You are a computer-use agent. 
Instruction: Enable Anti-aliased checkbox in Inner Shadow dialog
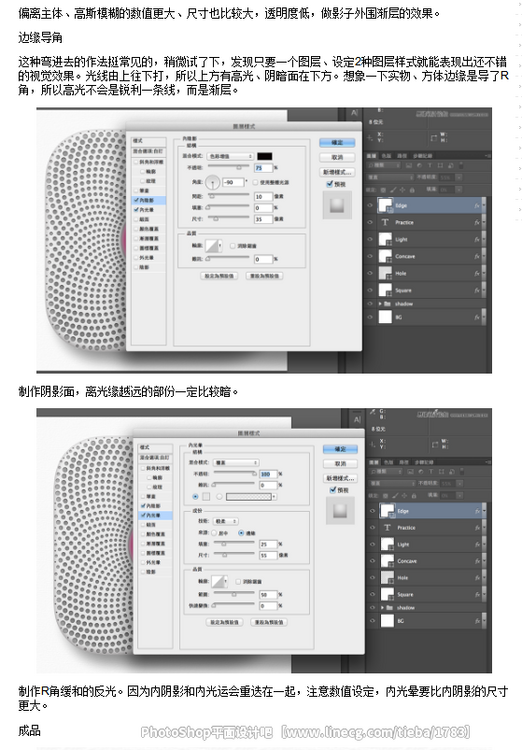(x=233, y=246)
